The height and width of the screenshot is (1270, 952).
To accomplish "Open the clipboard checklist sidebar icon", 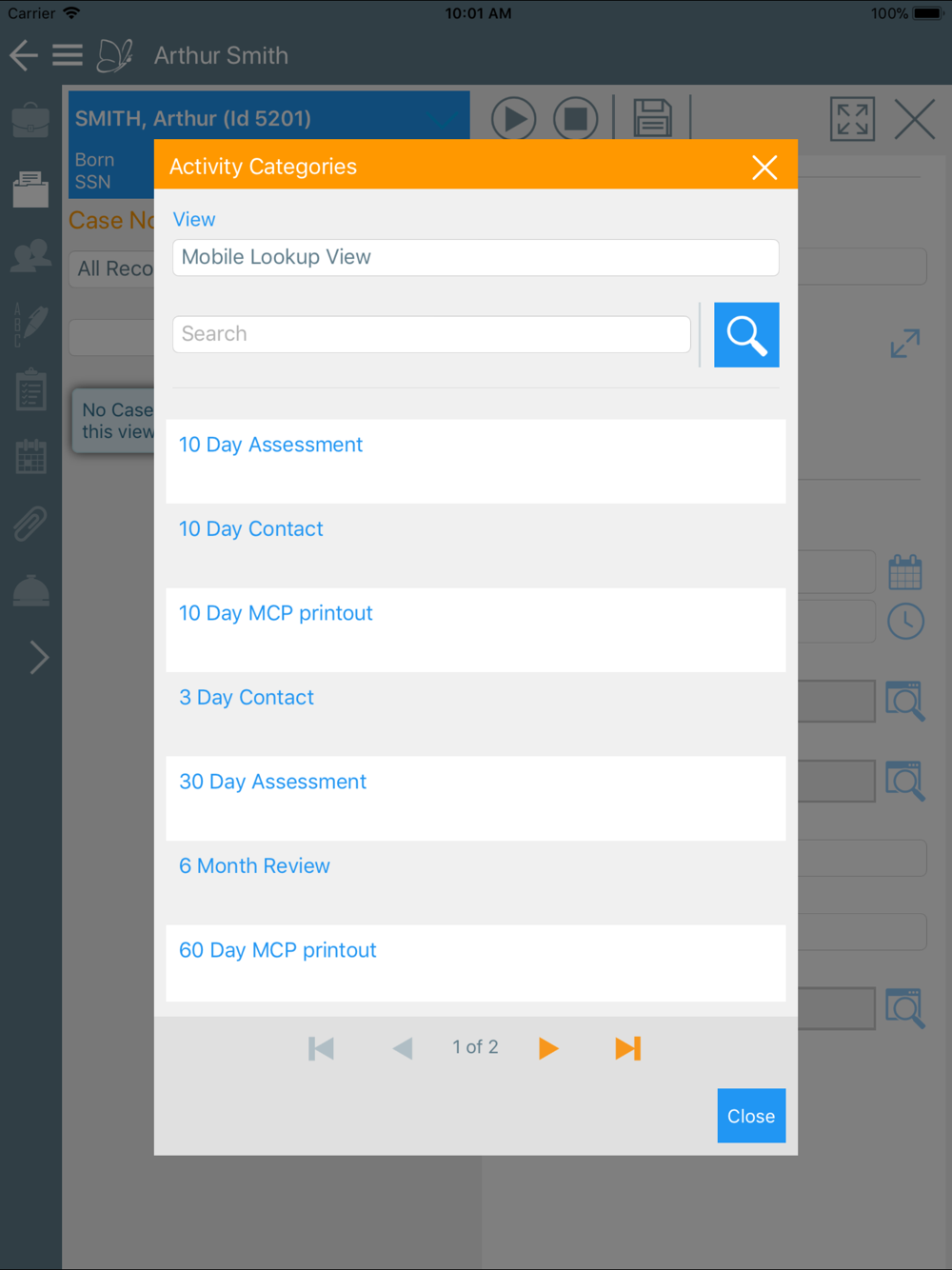I will pos(30,389).
